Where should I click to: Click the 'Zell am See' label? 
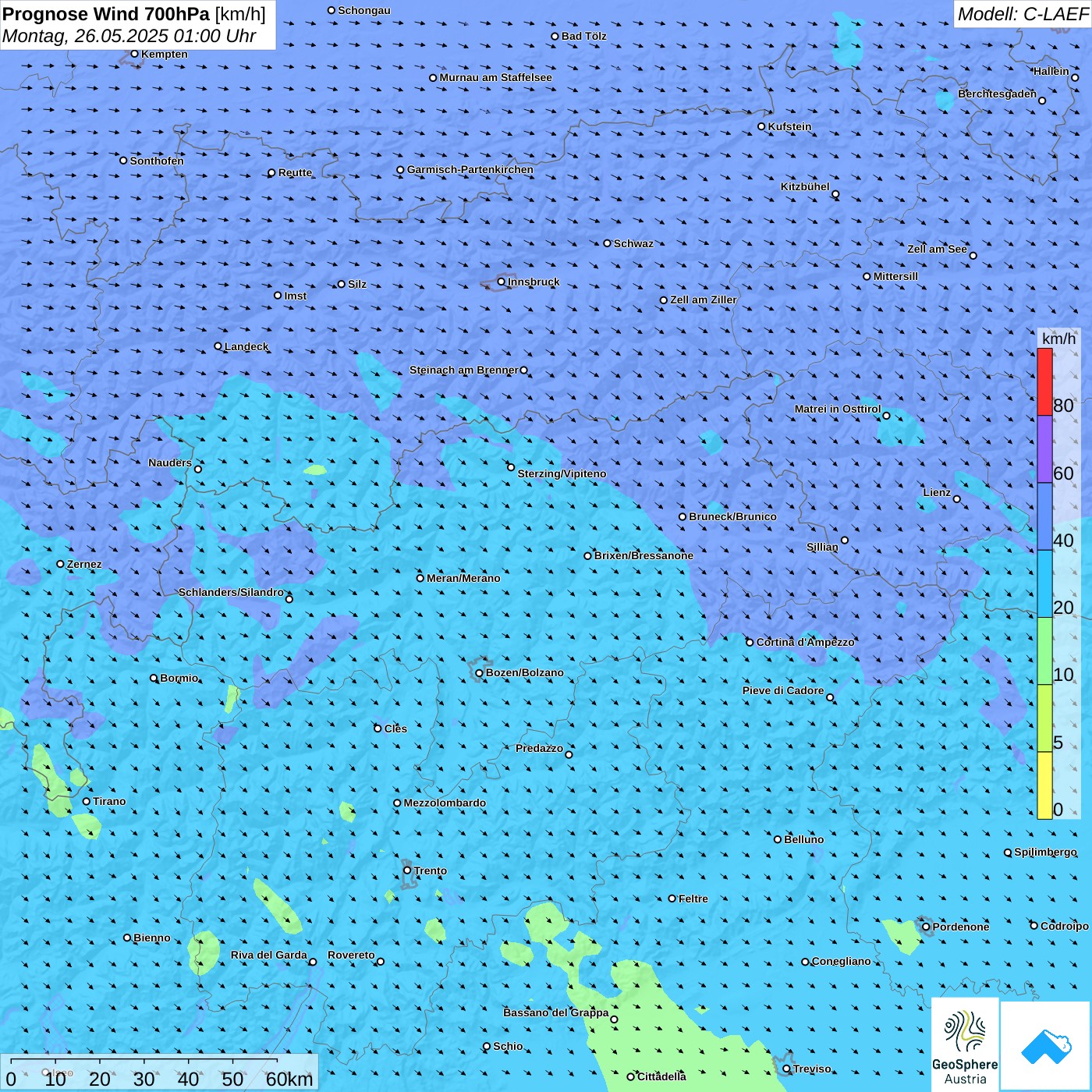[937, 249]
